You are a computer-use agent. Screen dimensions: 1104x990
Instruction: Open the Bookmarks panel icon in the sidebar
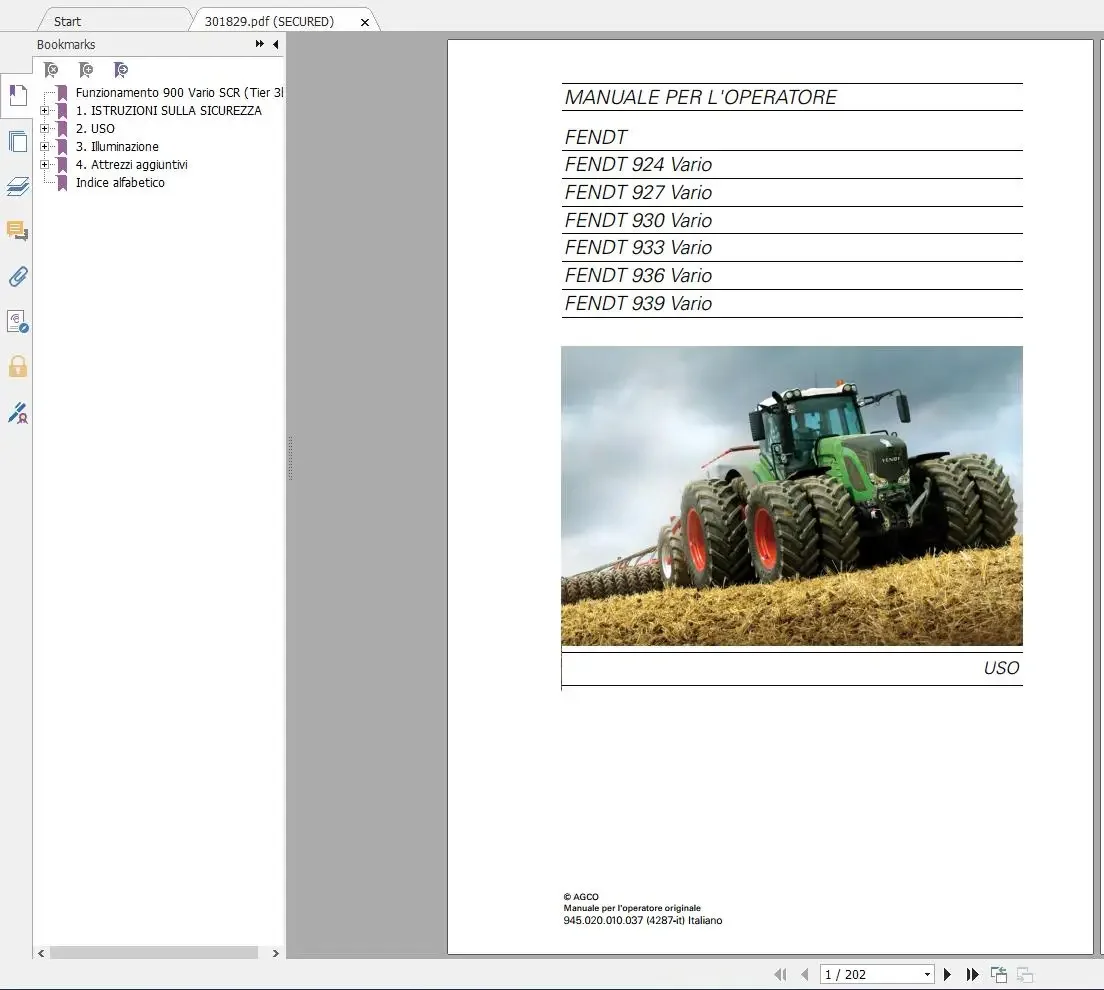click(18, 96)
